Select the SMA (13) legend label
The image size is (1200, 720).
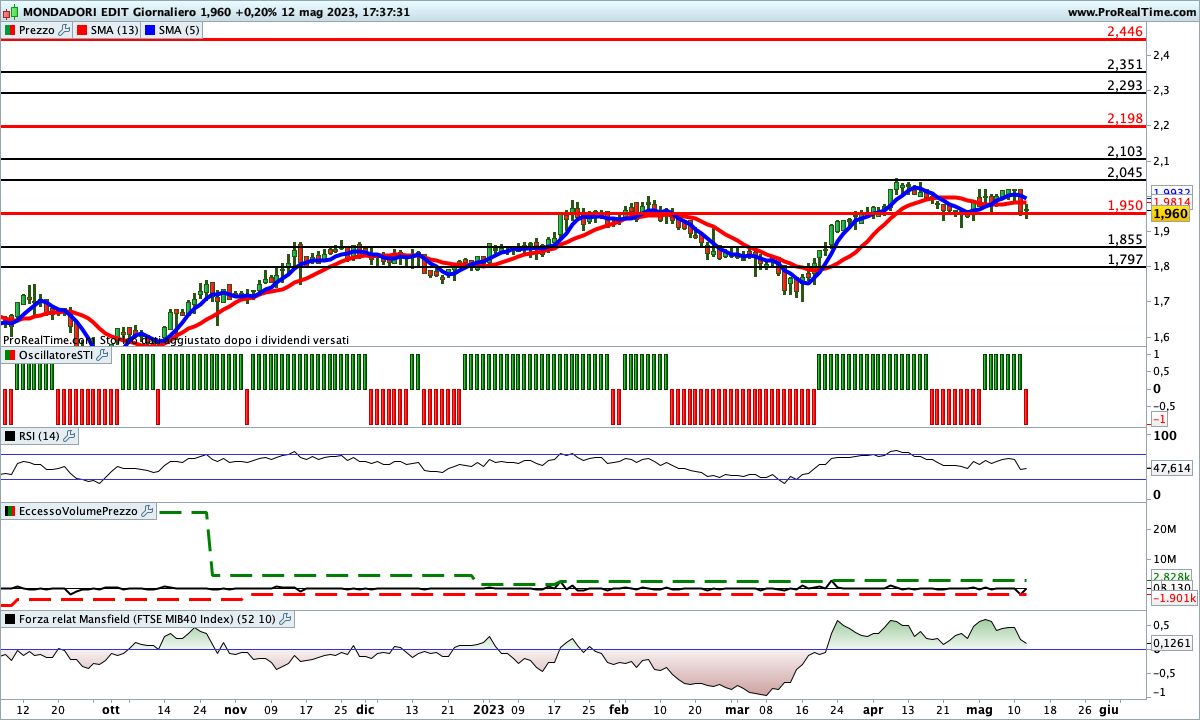(115, 30)
